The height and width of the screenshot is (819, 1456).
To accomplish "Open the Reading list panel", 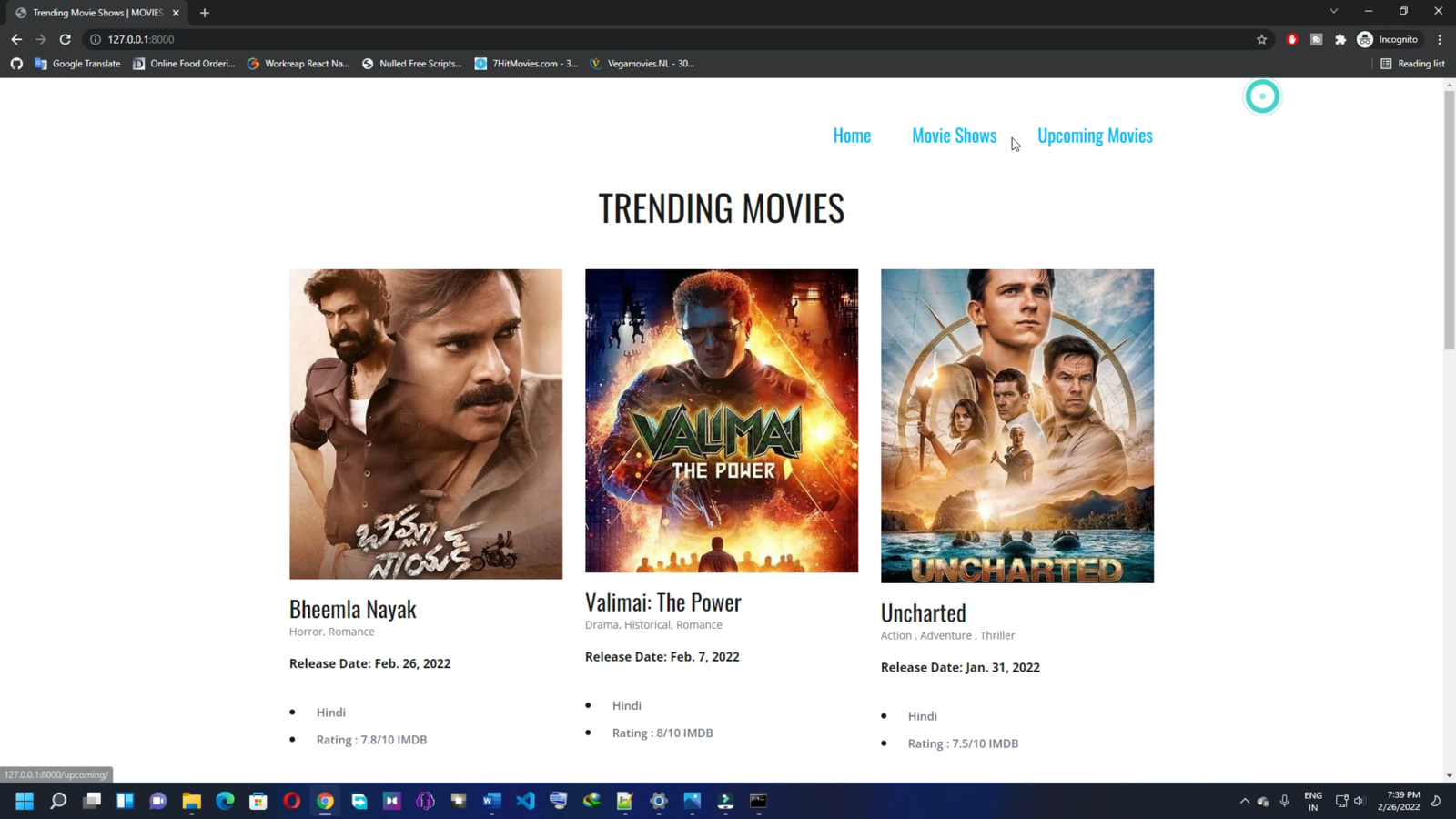I will click(x=1412, y=64).
